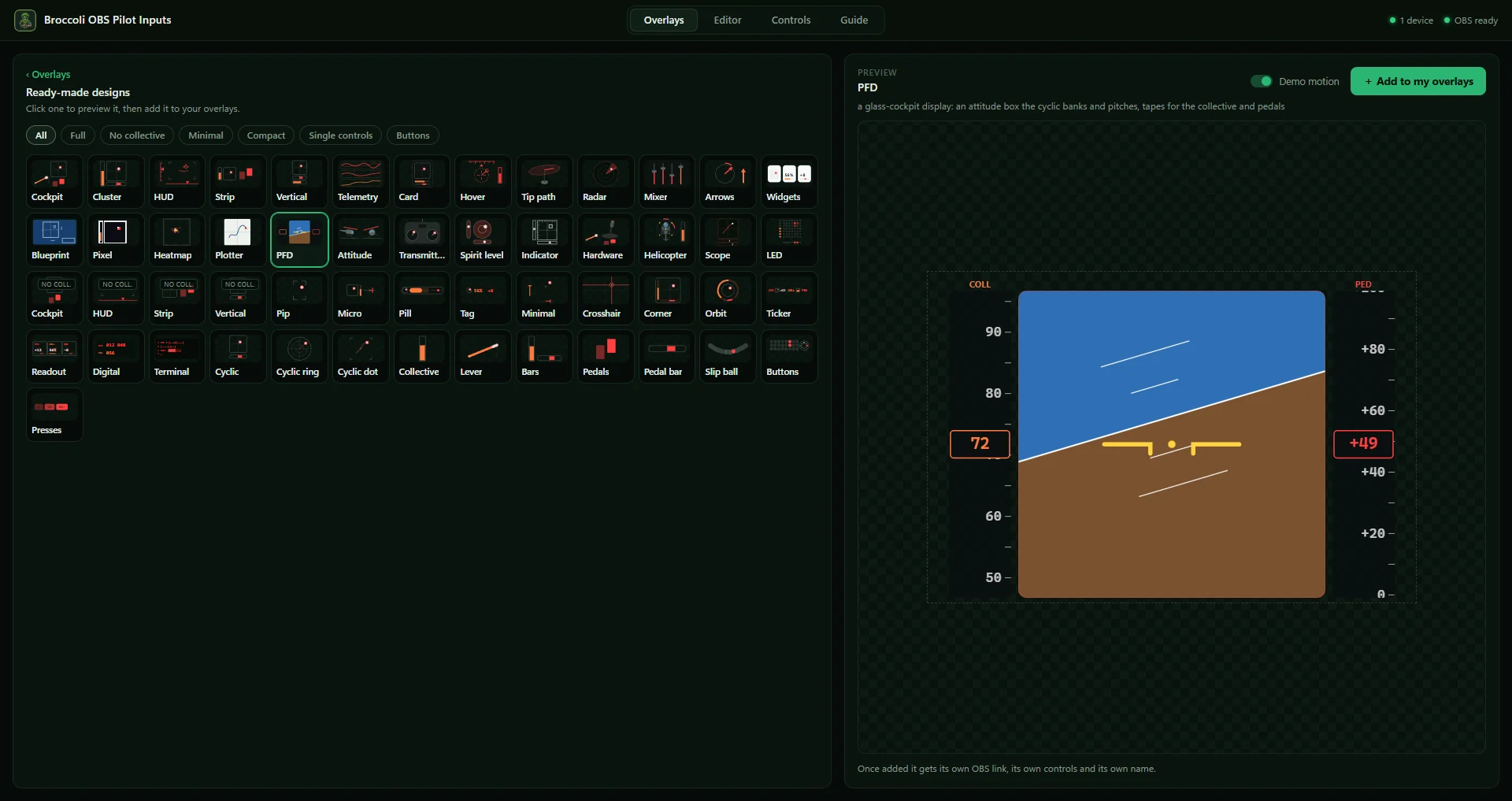Click the "1 device" status text
This screenshot has width=1512, height=801.
(1416, 20)
